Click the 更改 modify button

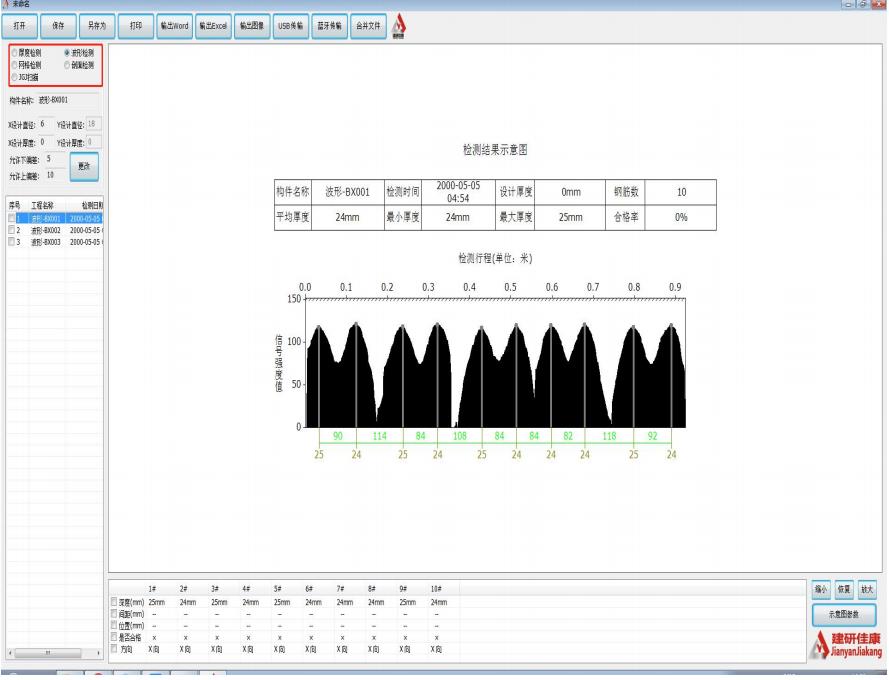click(84, 167)
